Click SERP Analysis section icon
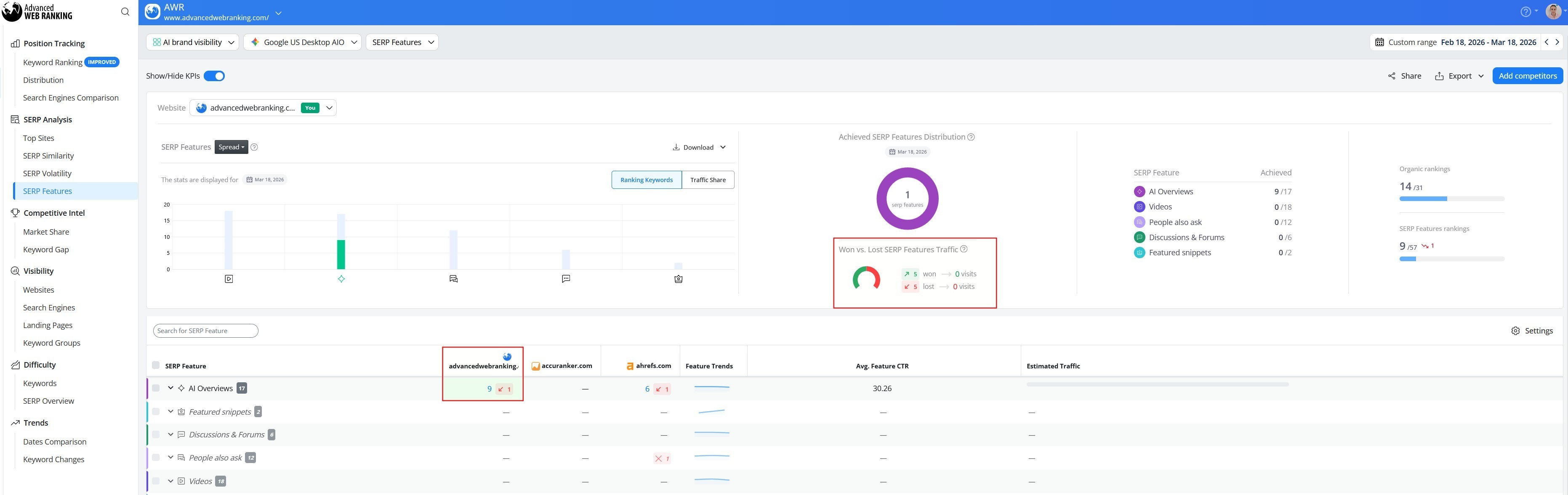This screenshot has width=1568, height=495. (x=15, y=120)
